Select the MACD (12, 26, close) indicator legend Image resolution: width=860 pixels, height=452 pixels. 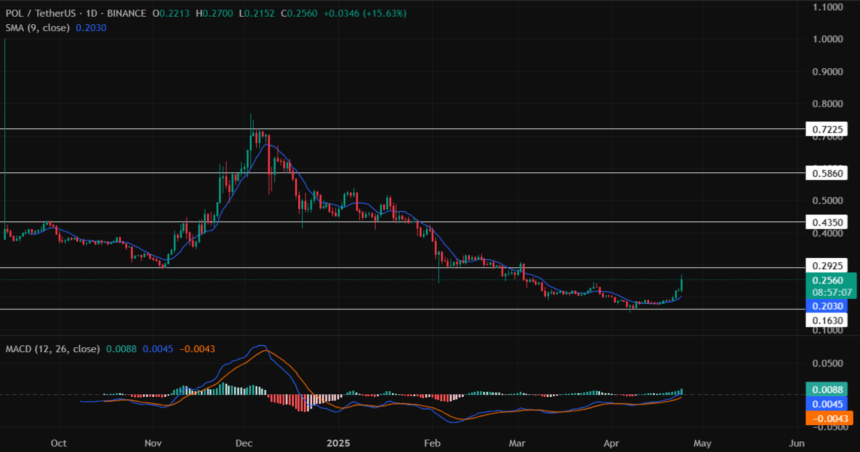pos(52,349)
